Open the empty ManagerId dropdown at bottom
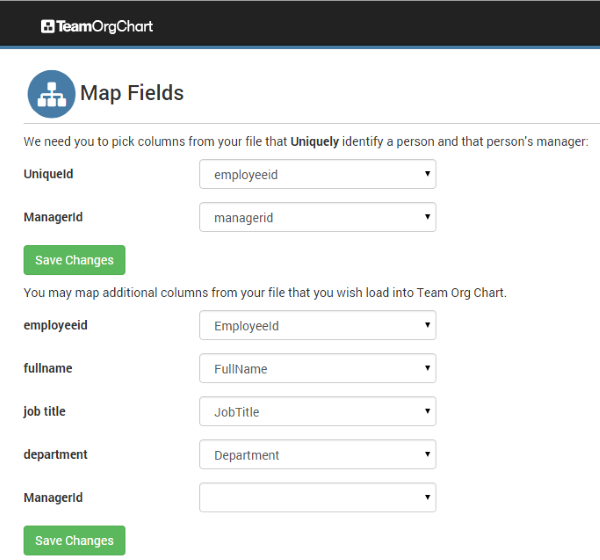600x560 pixels. tap(317, 497)
